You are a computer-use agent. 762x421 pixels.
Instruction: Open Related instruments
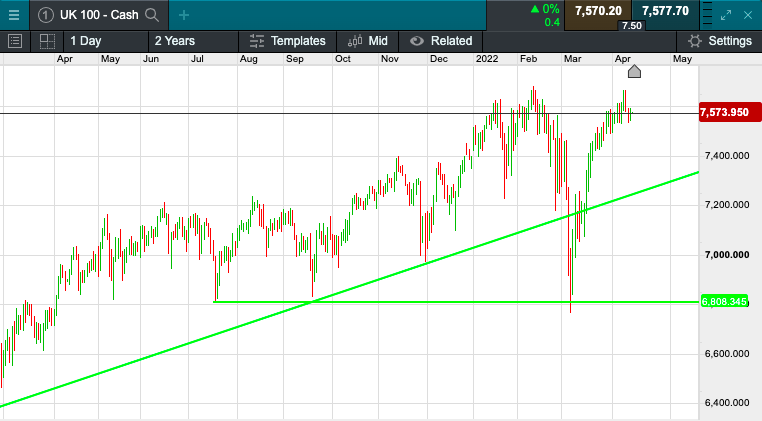point(441,41)
